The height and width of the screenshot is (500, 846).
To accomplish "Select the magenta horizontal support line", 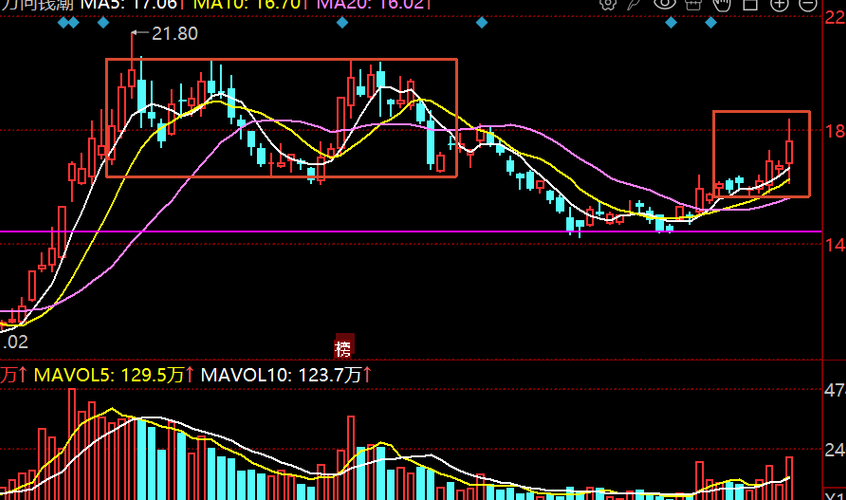I will tap(410, 232).
